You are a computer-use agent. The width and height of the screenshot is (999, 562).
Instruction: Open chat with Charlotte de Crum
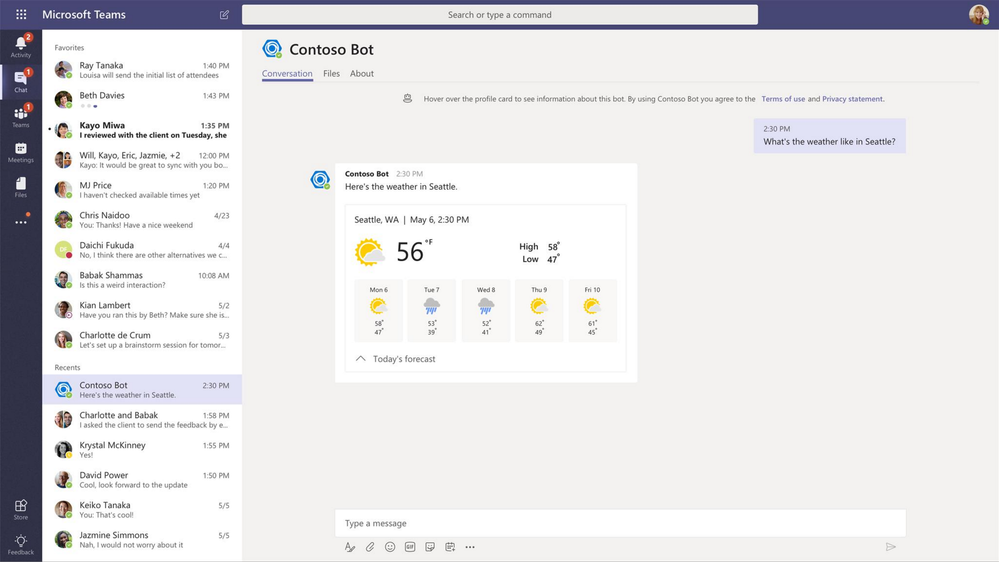[142, 340]
